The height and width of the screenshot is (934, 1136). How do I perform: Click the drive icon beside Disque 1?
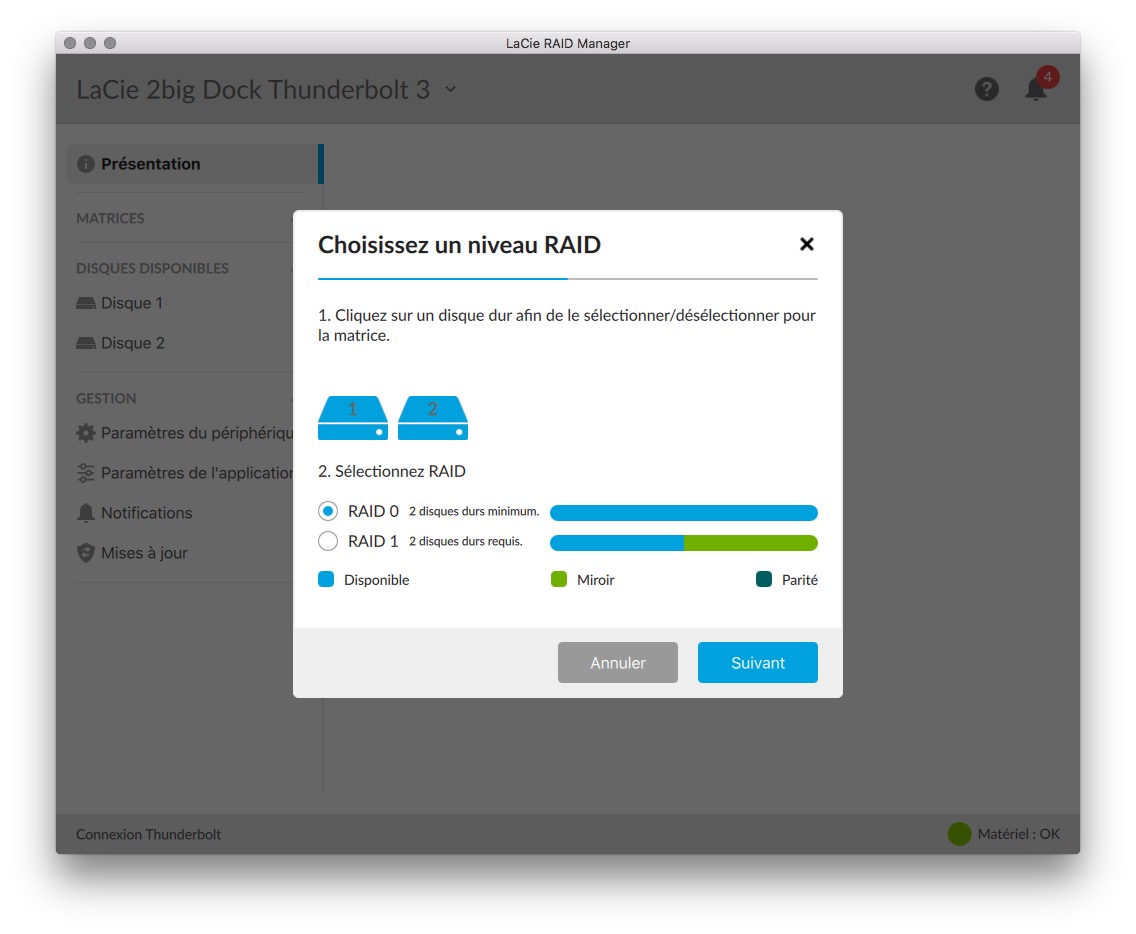click(85, 303)
